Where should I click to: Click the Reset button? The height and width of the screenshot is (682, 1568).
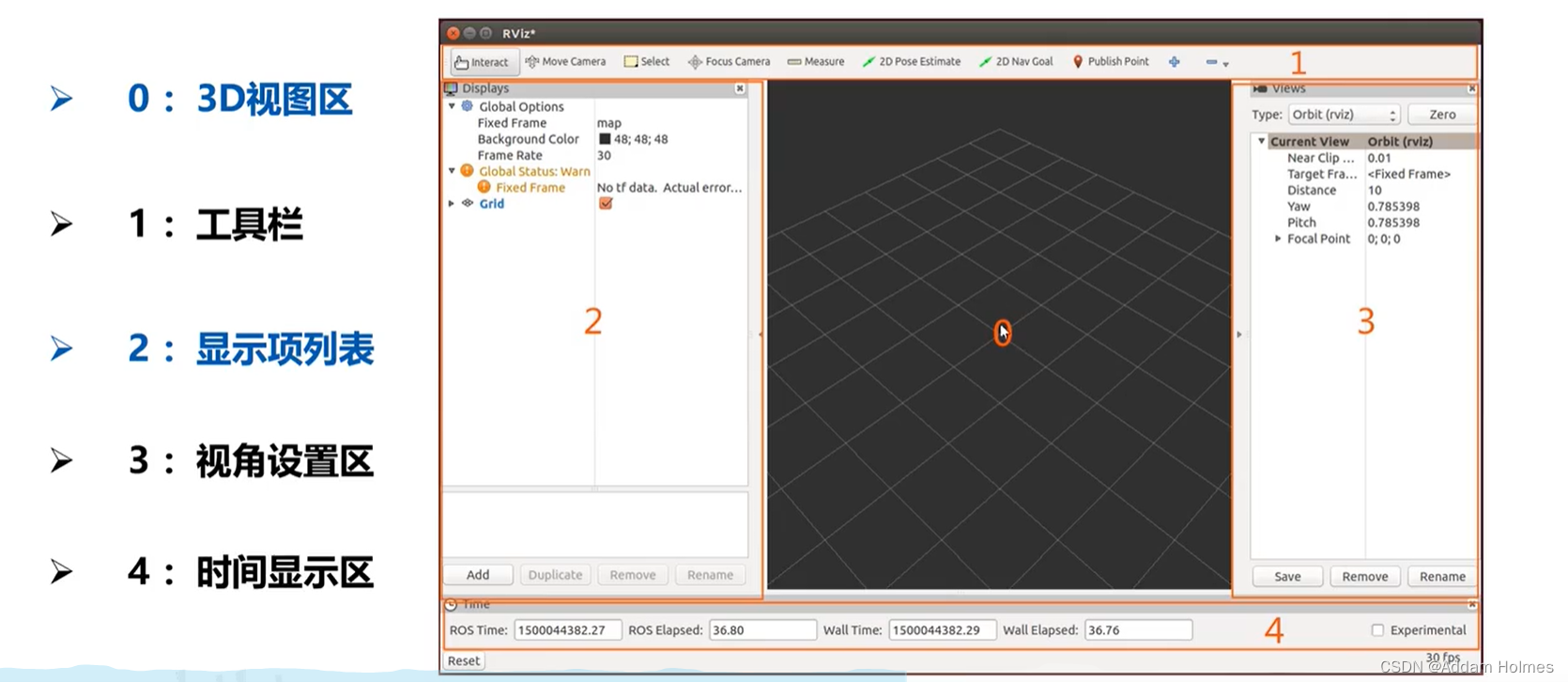464,661
